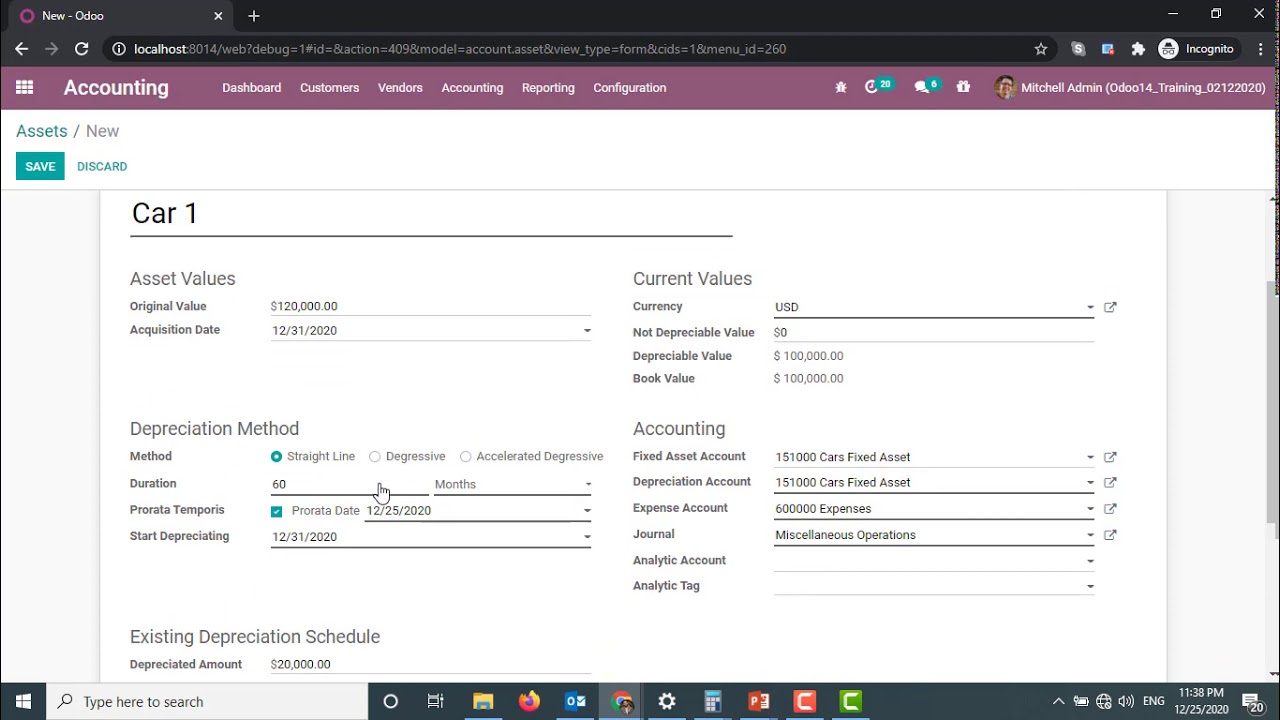The height and width of the screenshot is (720, 1280).
Task: Expand Fixed Asset Account dropdown
Action: (1090, 457)
